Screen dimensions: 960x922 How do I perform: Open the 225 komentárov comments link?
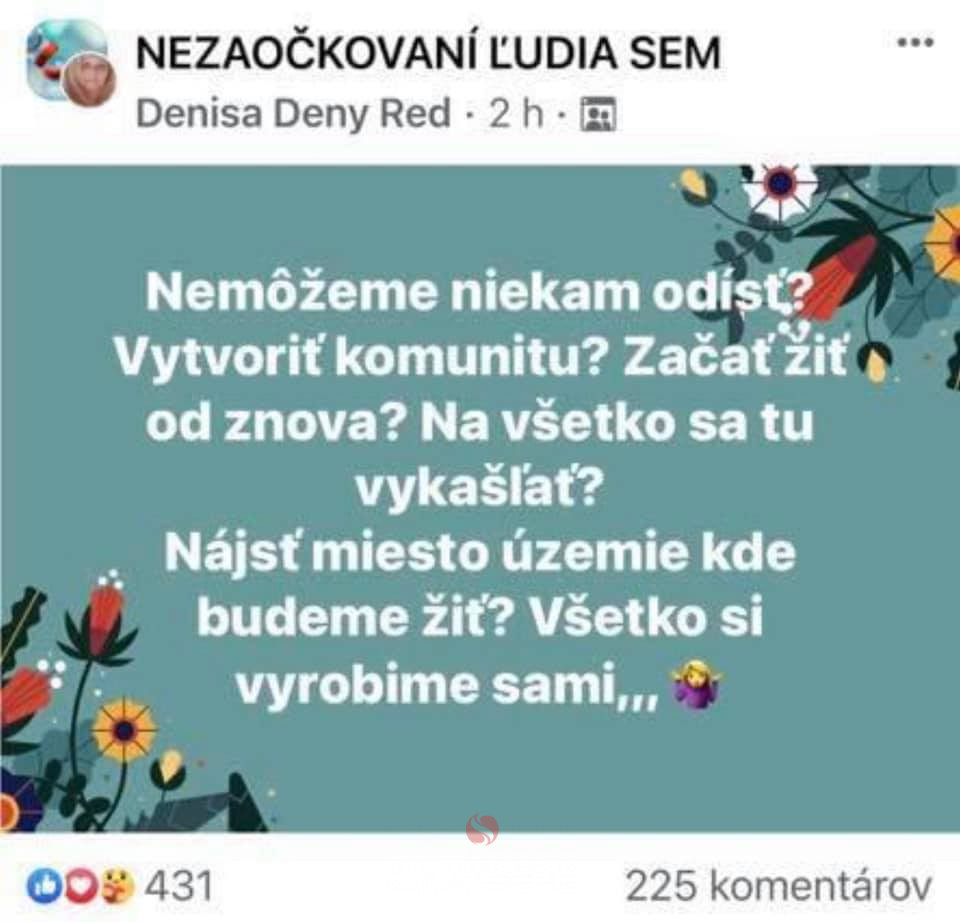click(779, 886)
